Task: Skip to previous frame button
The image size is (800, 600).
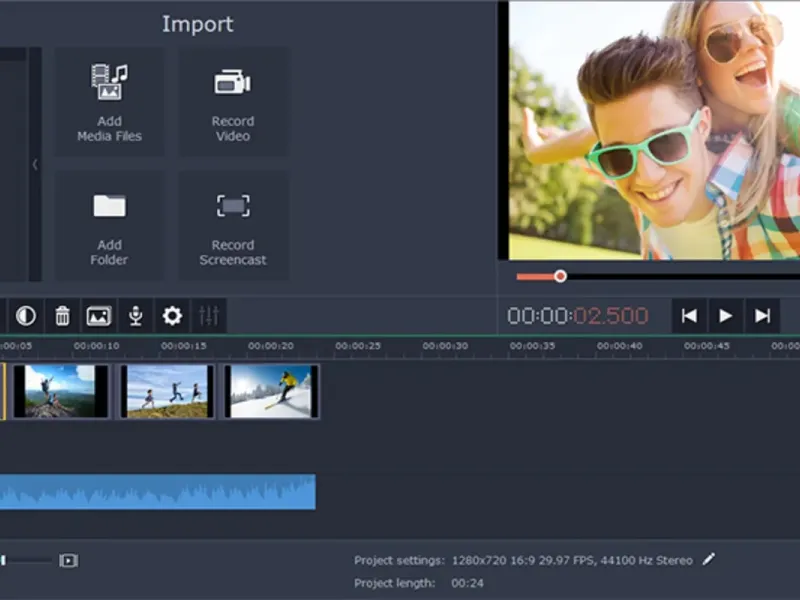Action: [x=689, y=316]
